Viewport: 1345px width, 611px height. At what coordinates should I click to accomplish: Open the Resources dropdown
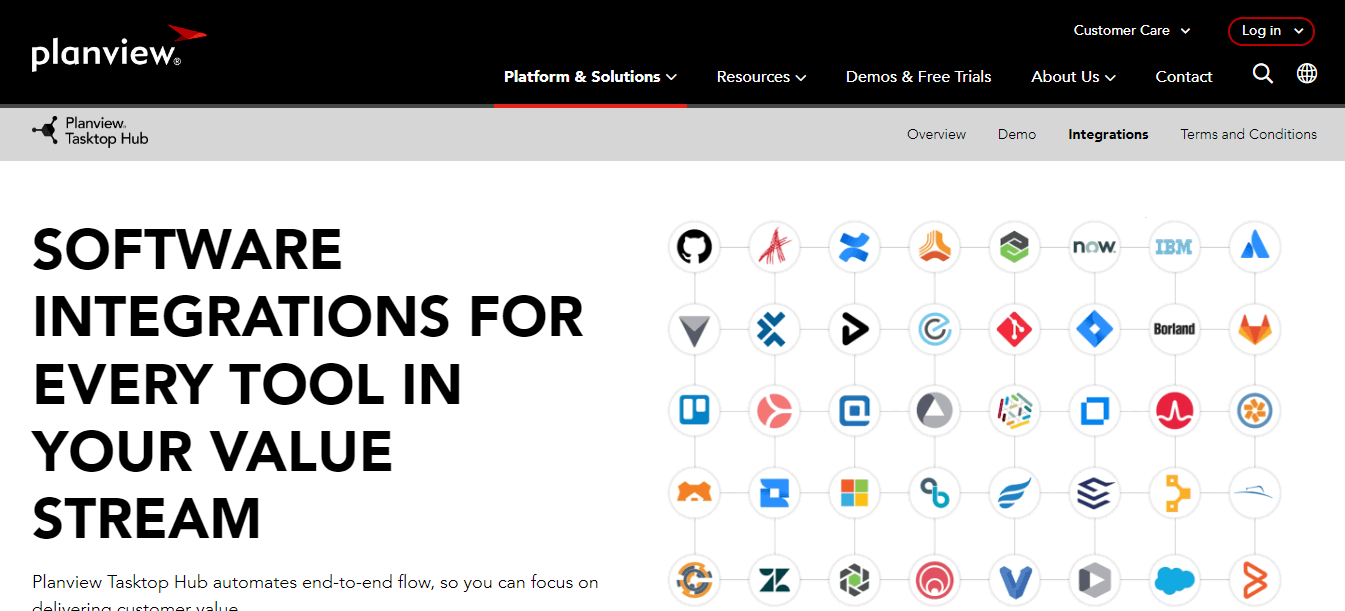pyautogui.click(x=761, y=76)
